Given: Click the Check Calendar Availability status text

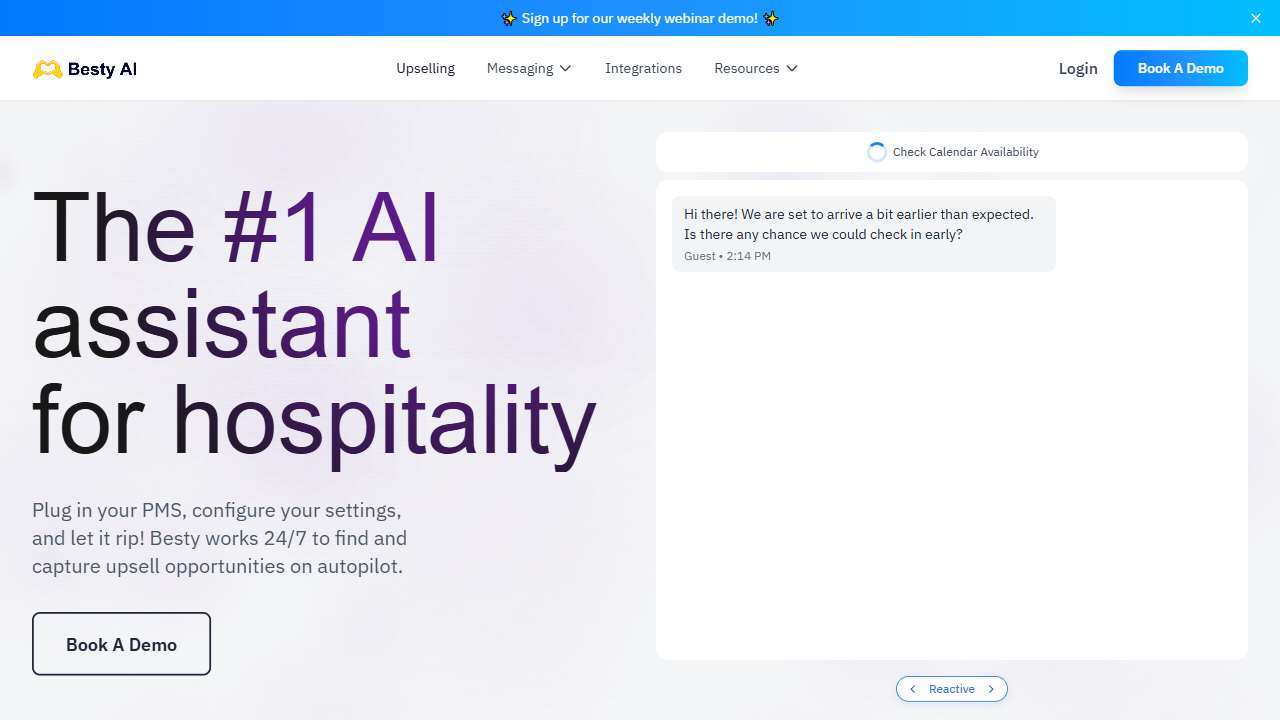Looking at the screenshot, I should click(x=965, y=152).
